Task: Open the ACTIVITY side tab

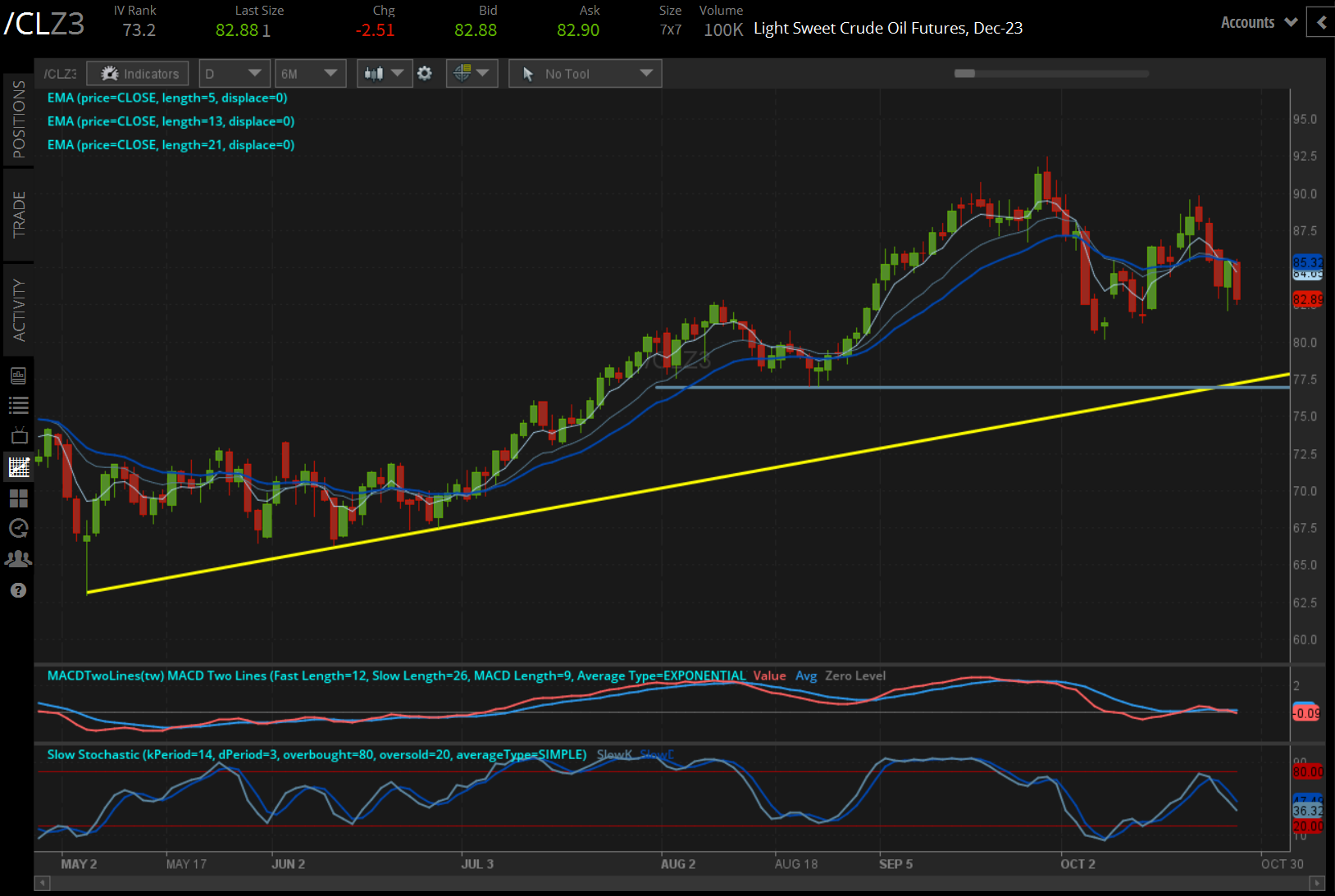Action: (18, 309)
